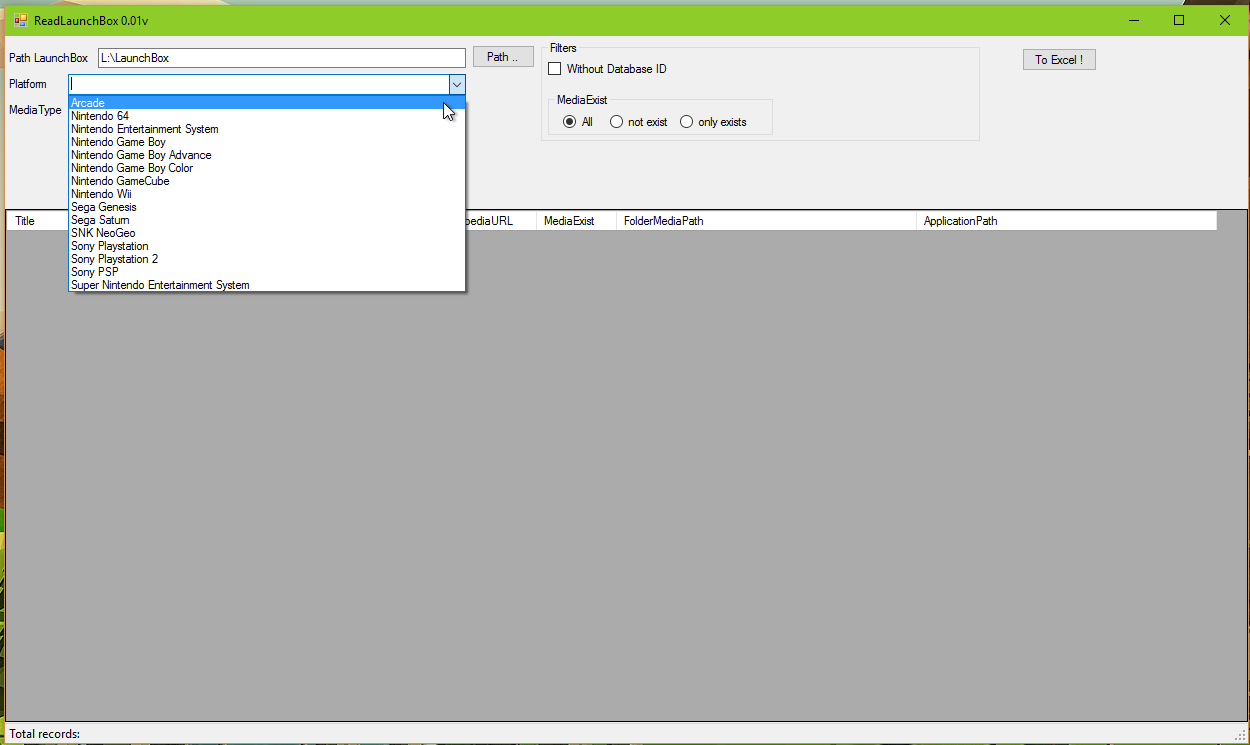Click the Total records status text
This screenshot has height=745, width=1250.
[45, 734]
